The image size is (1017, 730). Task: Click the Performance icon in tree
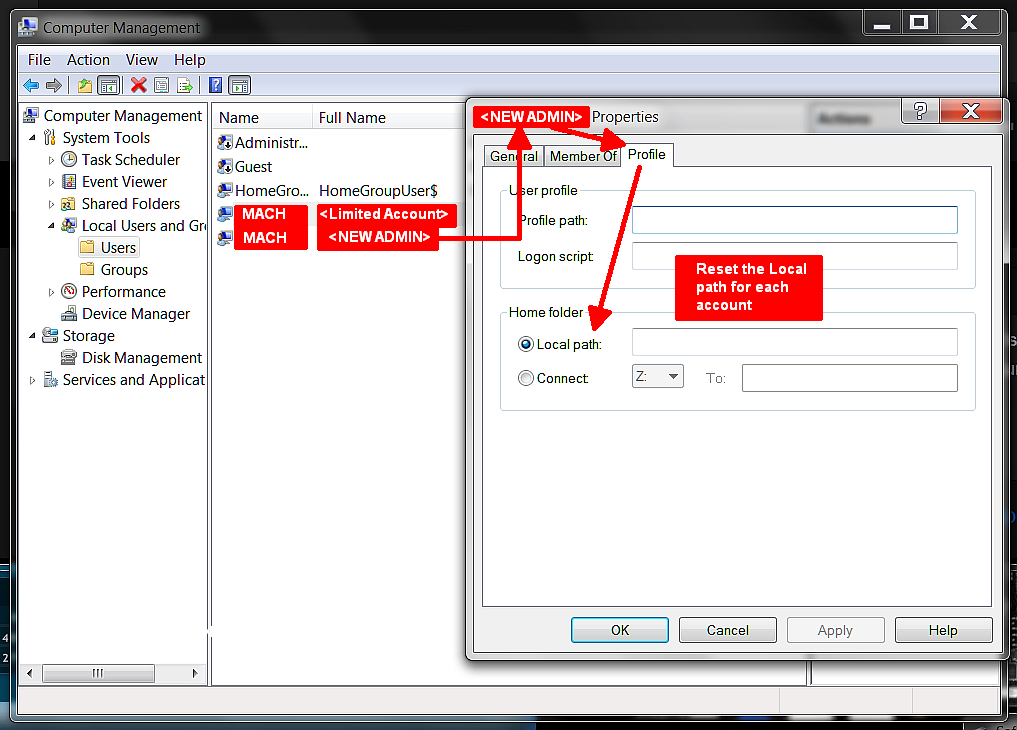(x=69, y=292)
